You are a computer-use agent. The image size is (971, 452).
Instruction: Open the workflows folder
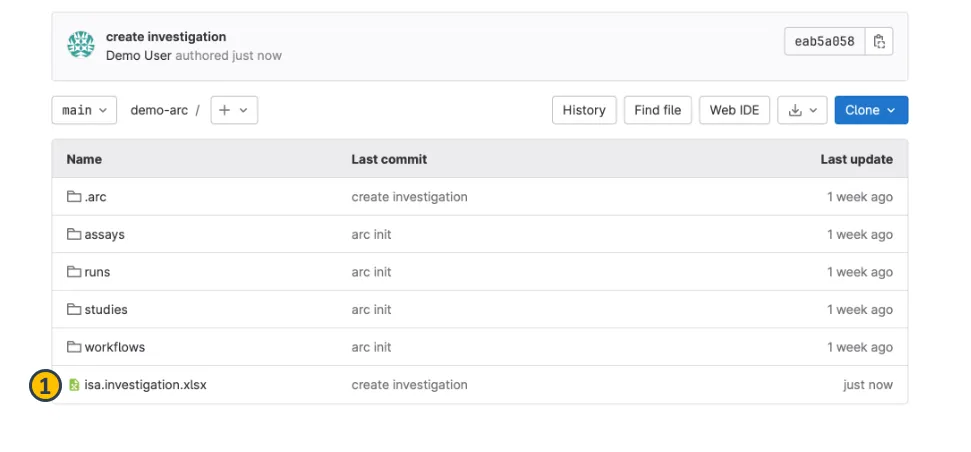coord(114,347)
